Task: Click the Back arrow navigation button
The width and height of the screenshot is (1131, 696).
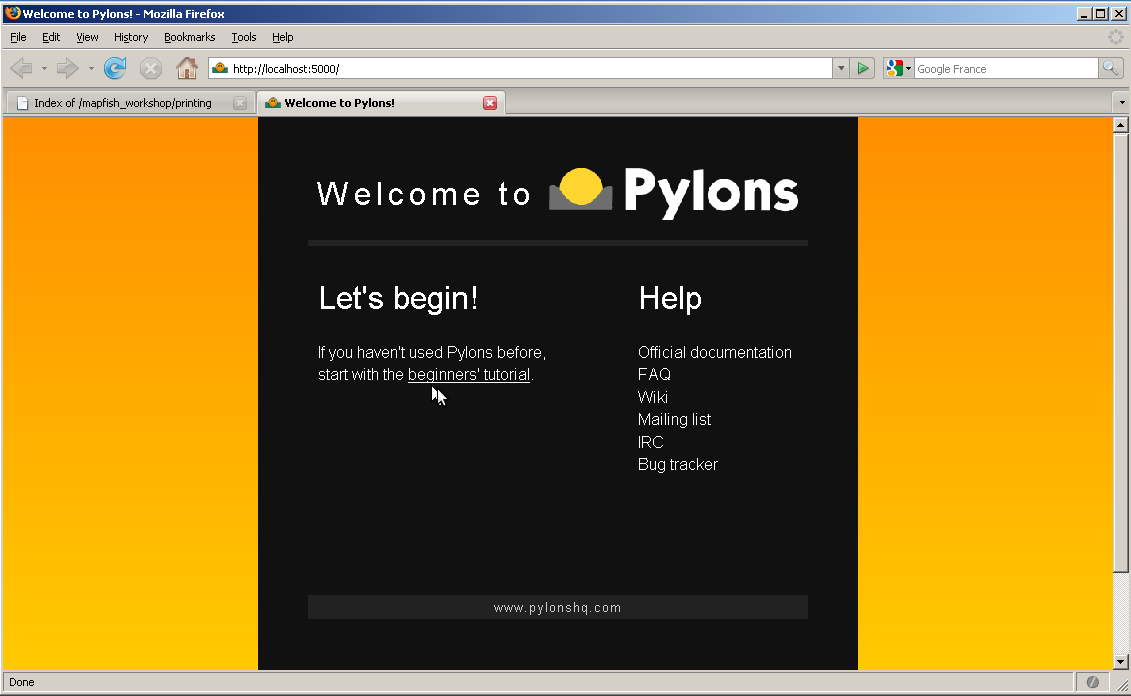Action: pyautogui.click(x=22, y=69)
